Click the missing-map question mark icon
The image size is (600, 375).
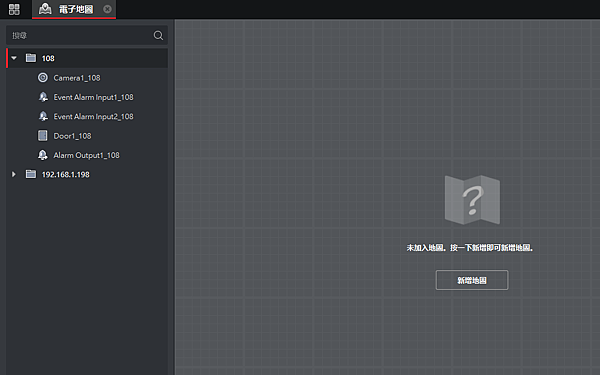point(472,200)
